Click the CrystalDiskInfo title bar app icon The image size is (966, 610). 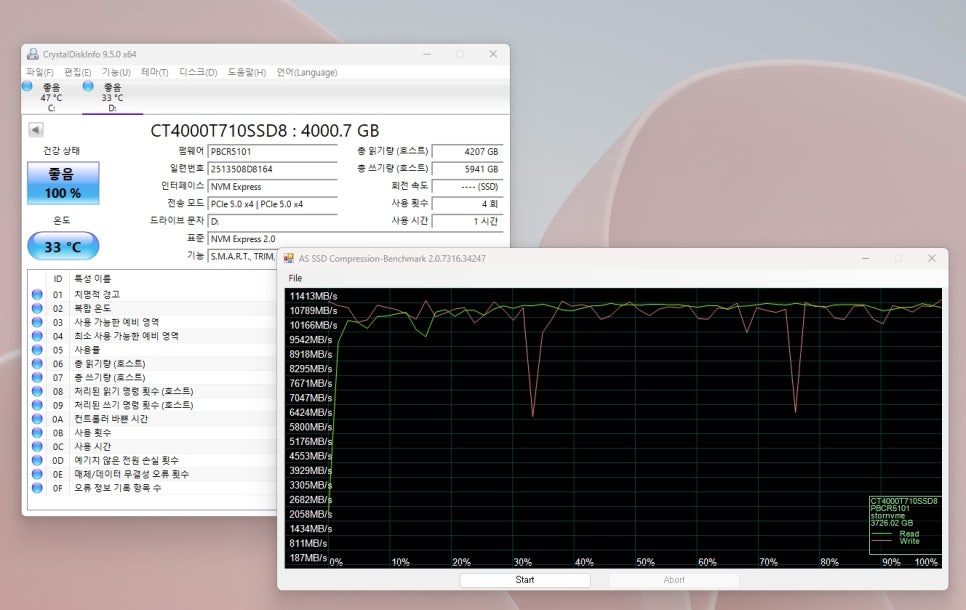(x=33, y=54)
